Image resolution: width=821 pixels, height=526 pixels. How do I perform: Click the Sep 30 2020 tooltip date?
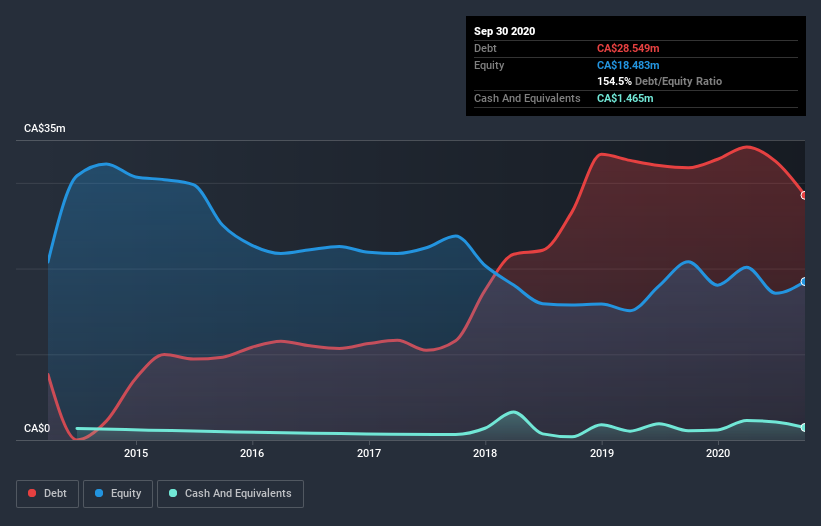pos(504,31)
